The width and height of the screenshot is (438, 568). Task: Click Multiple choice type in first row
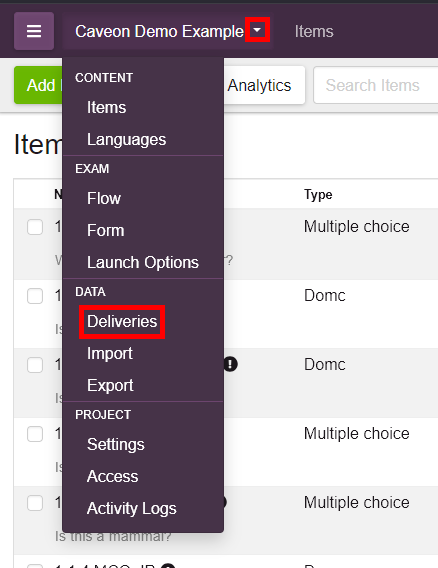point(356,227)
